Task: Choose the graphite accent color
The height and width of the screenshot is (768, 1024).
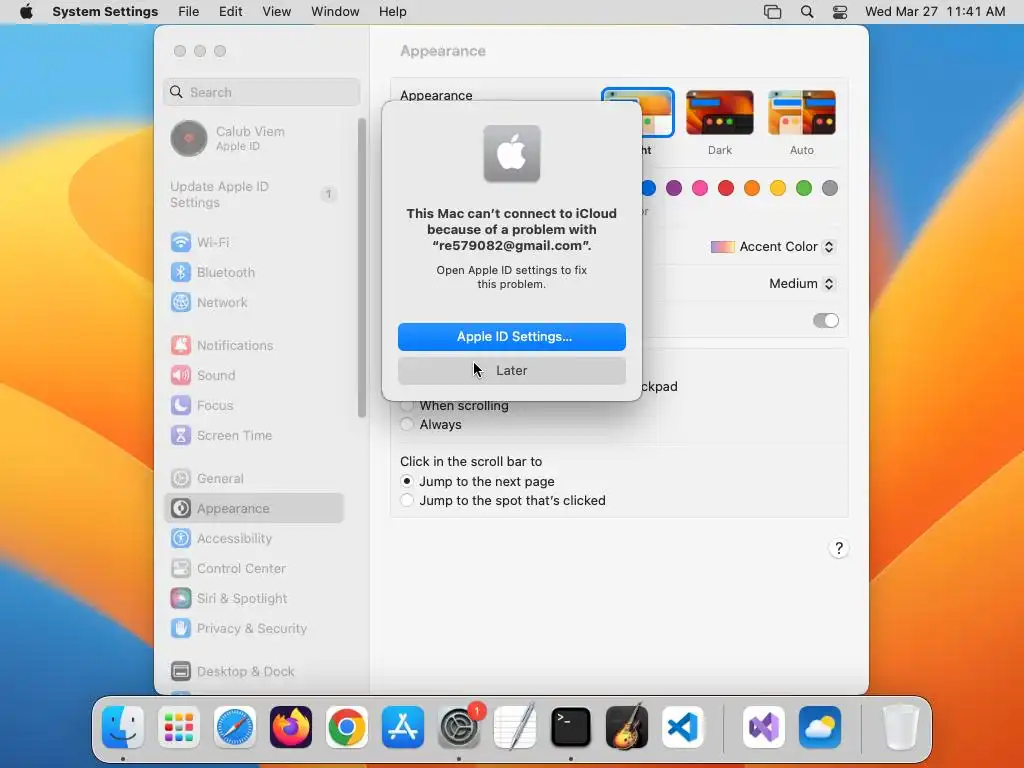Action: point(830,188)
